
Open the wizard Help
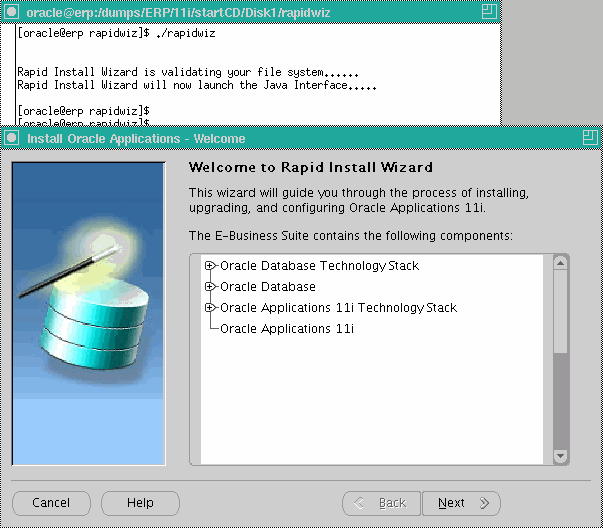140,503
